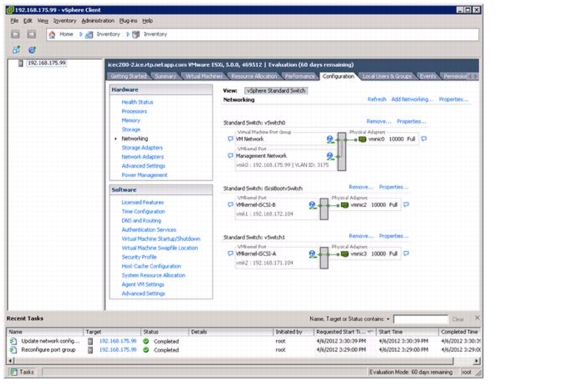Click VM Network port group globe icon
The width and height of the screenshot is (576, 384).
point(330,139)
